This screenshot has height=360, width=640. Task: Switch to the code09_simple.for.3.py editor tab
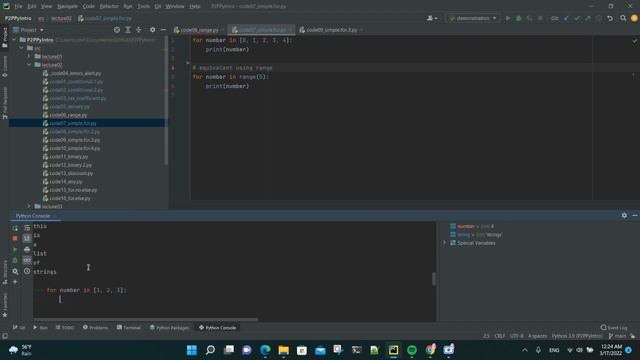tap(331, 30)
